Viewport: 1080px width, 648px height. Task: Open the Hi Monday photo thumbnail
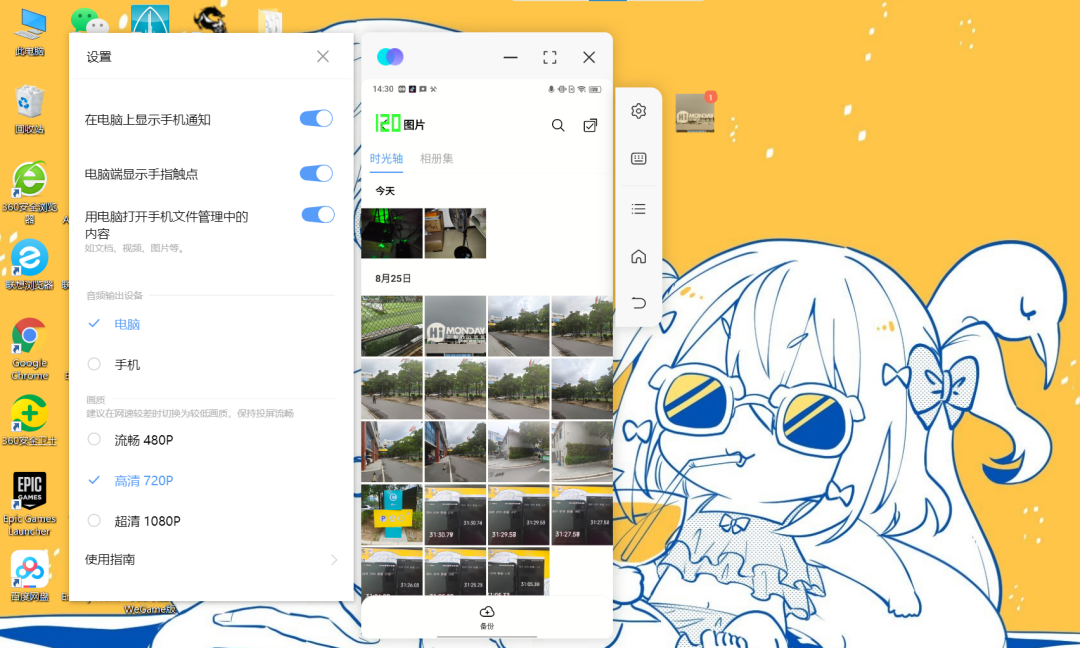coord(455,326)
